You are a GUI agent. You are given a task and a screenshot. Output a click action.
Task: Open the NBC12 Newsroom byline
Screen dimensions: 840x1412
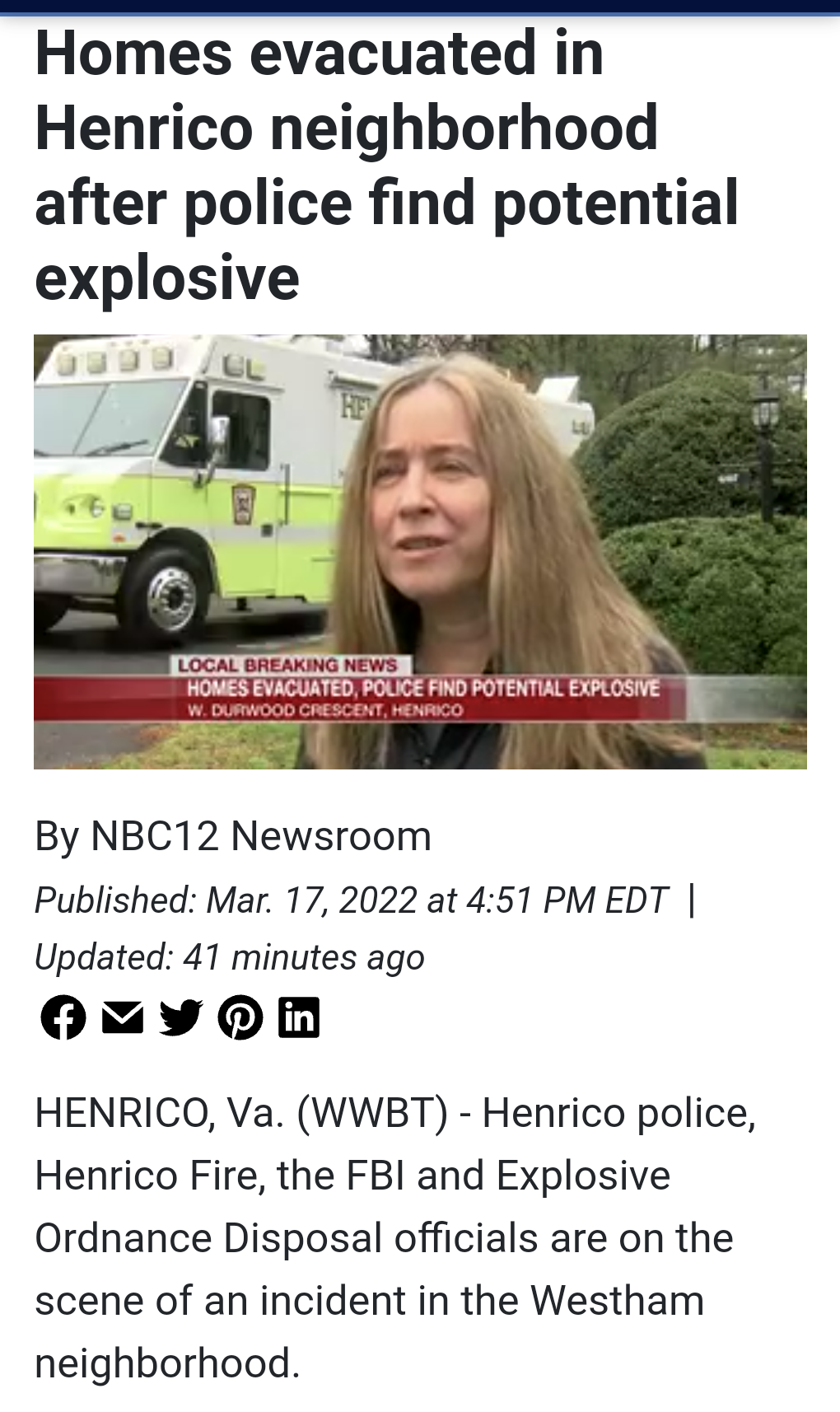(x=233, y=835)
